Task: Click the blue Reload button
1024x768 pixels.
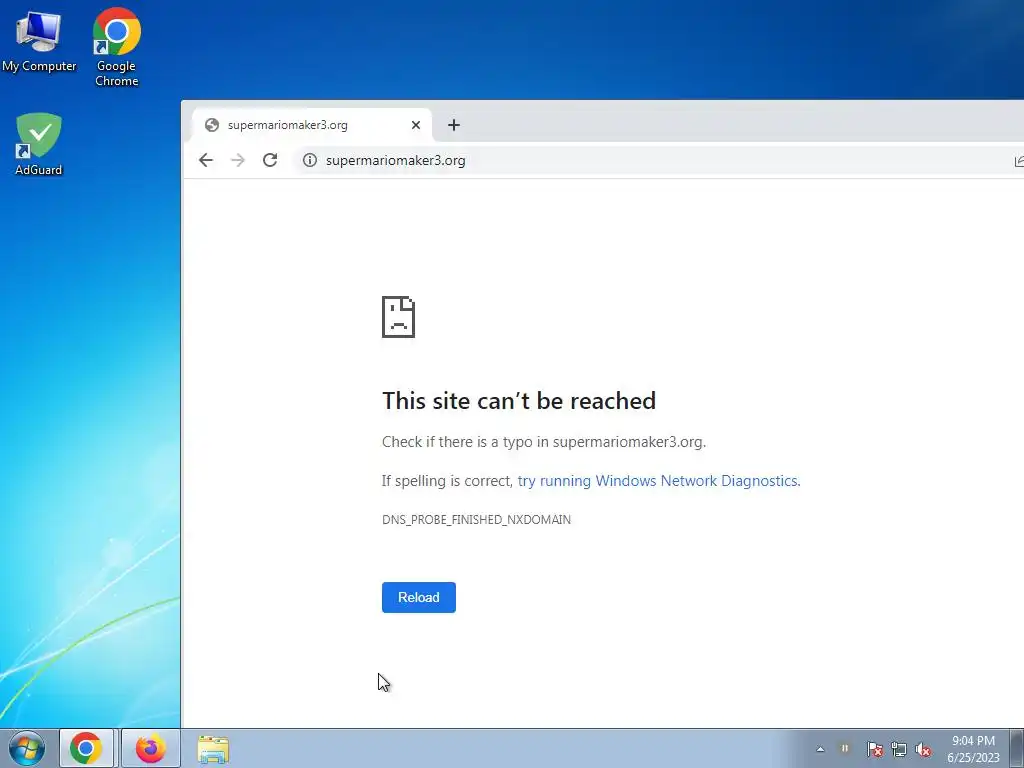Action: pos(419,597)
